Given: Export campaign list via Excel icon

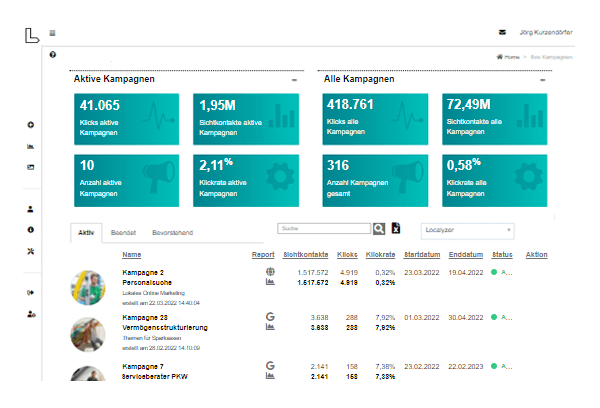Looking at the screenshot, I should 395,229.
